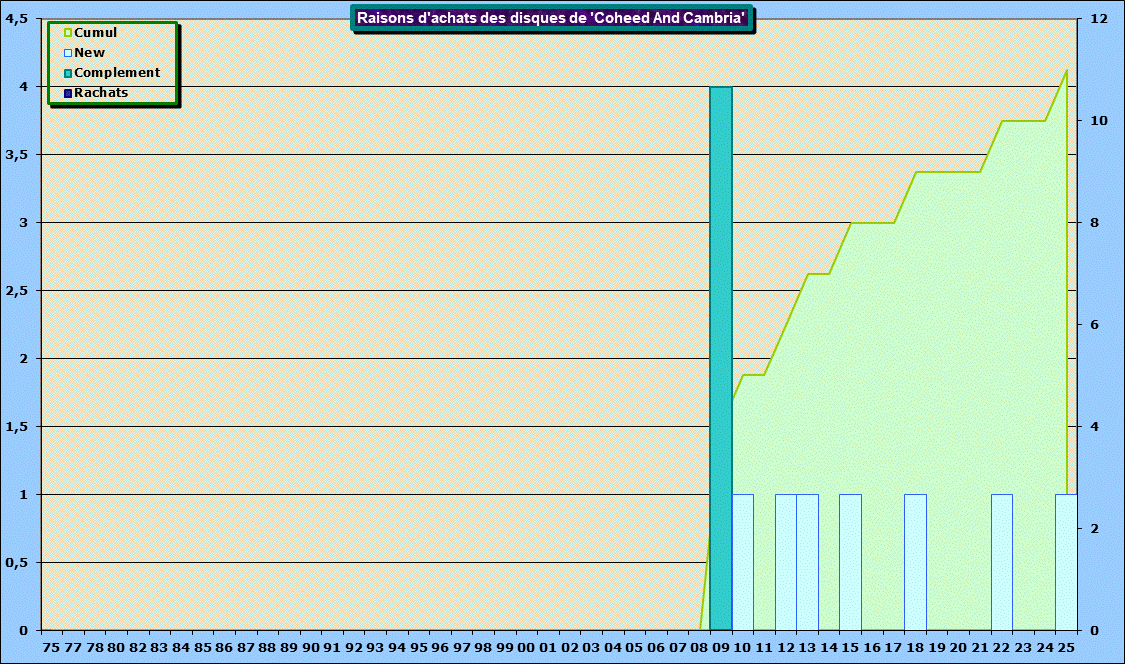Select the 'Complement' legend label
The width and height of the screenshot is (1125, 664).
(117, 73)
